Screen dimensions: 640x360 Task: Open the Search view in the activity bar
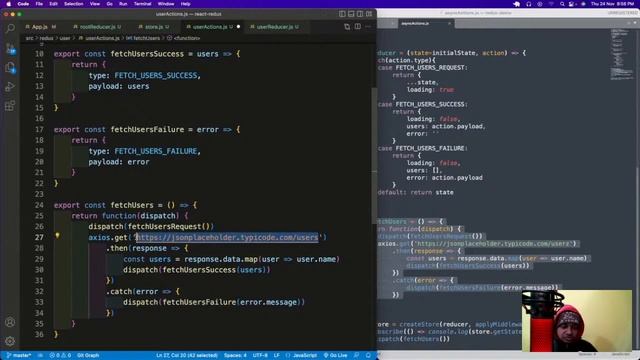point(10,28)
